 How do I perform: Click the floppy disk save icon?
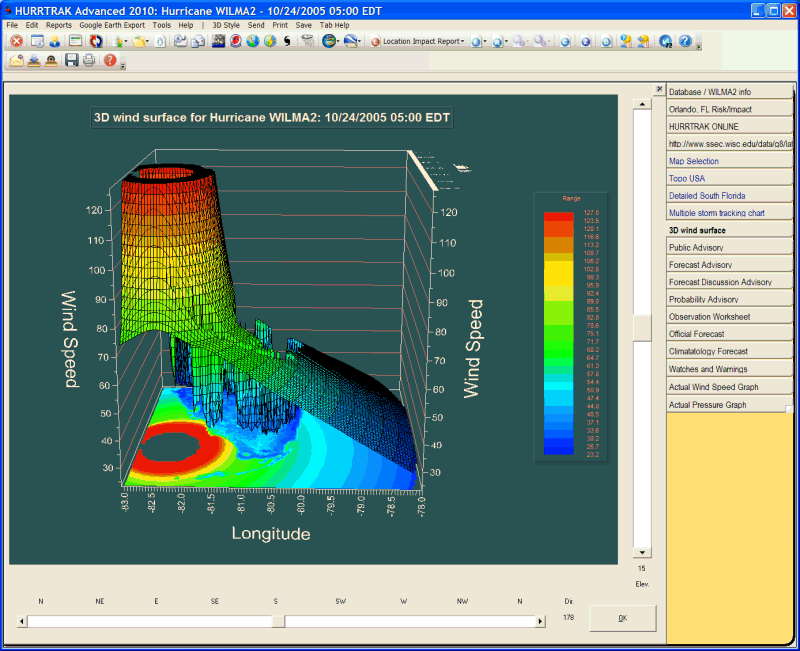(x=71, y=61)
